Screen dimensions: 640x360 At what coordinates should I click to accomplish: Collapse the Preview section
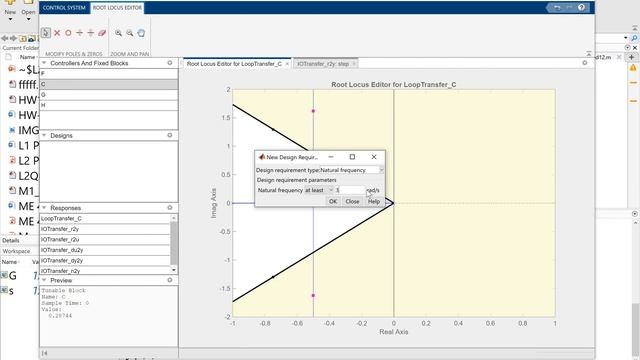44,280
